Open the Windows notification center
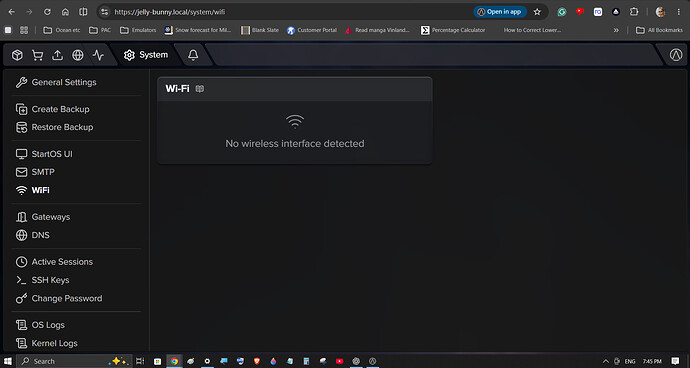The height and width of the screenshot is (368, 690). (675, 361)
